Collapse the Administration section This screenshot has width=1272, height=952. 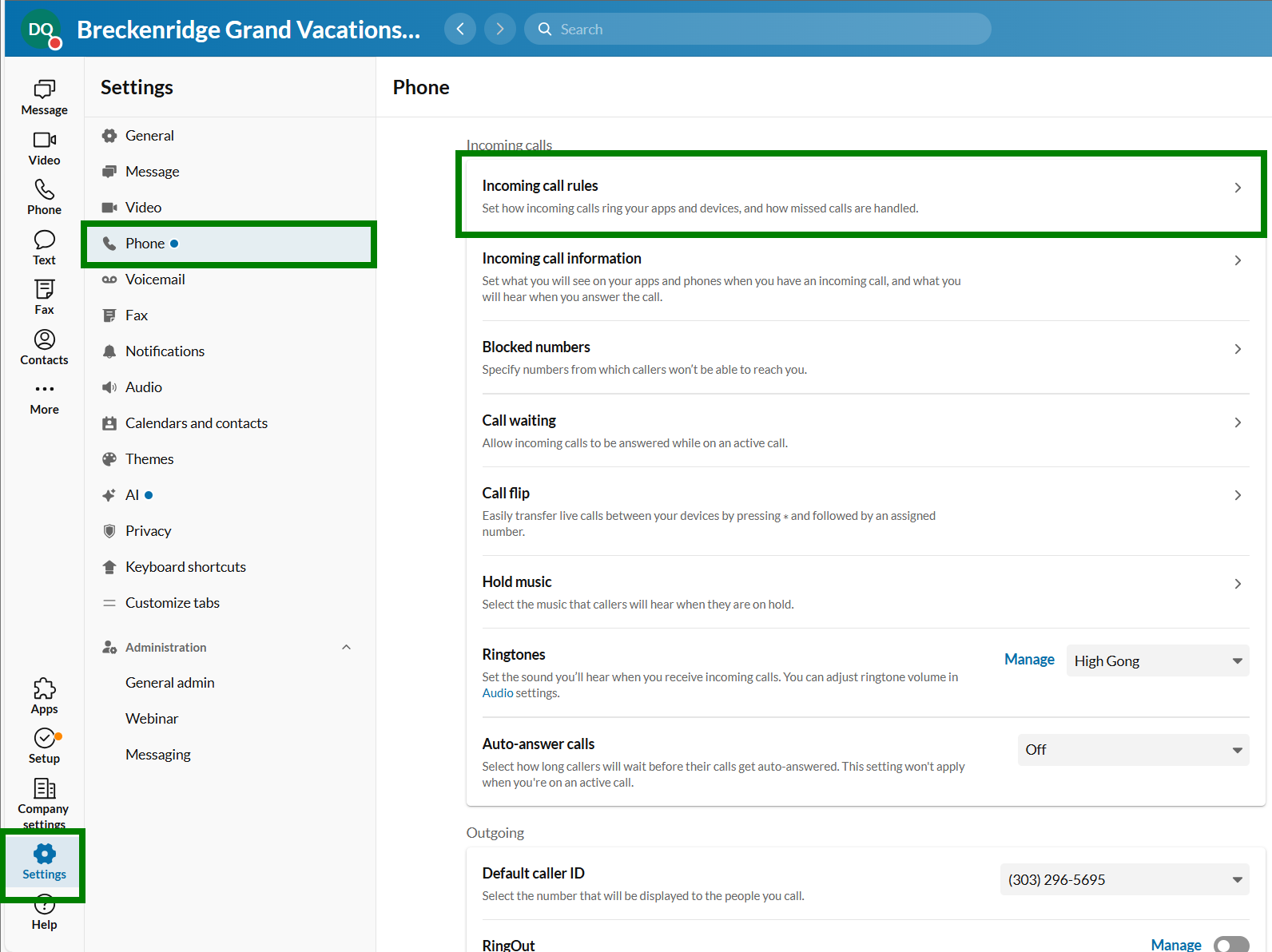[346, 647]
